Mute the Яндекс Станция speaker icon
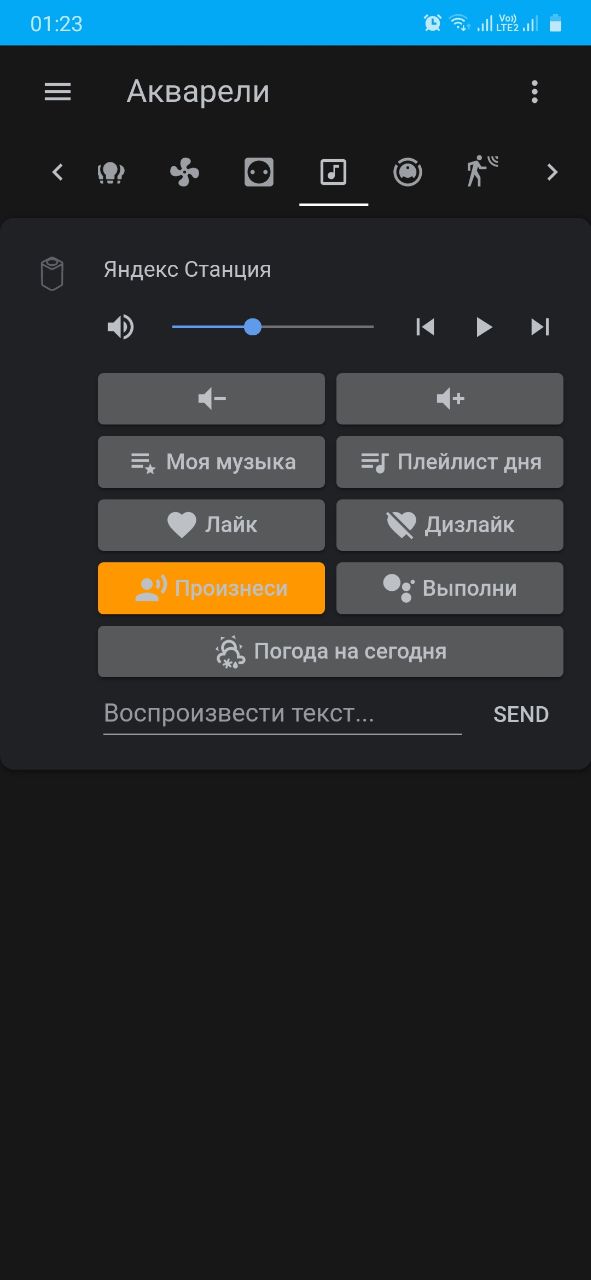The height and width of the screenshot is (1280, 591). [x=121, y=327]
